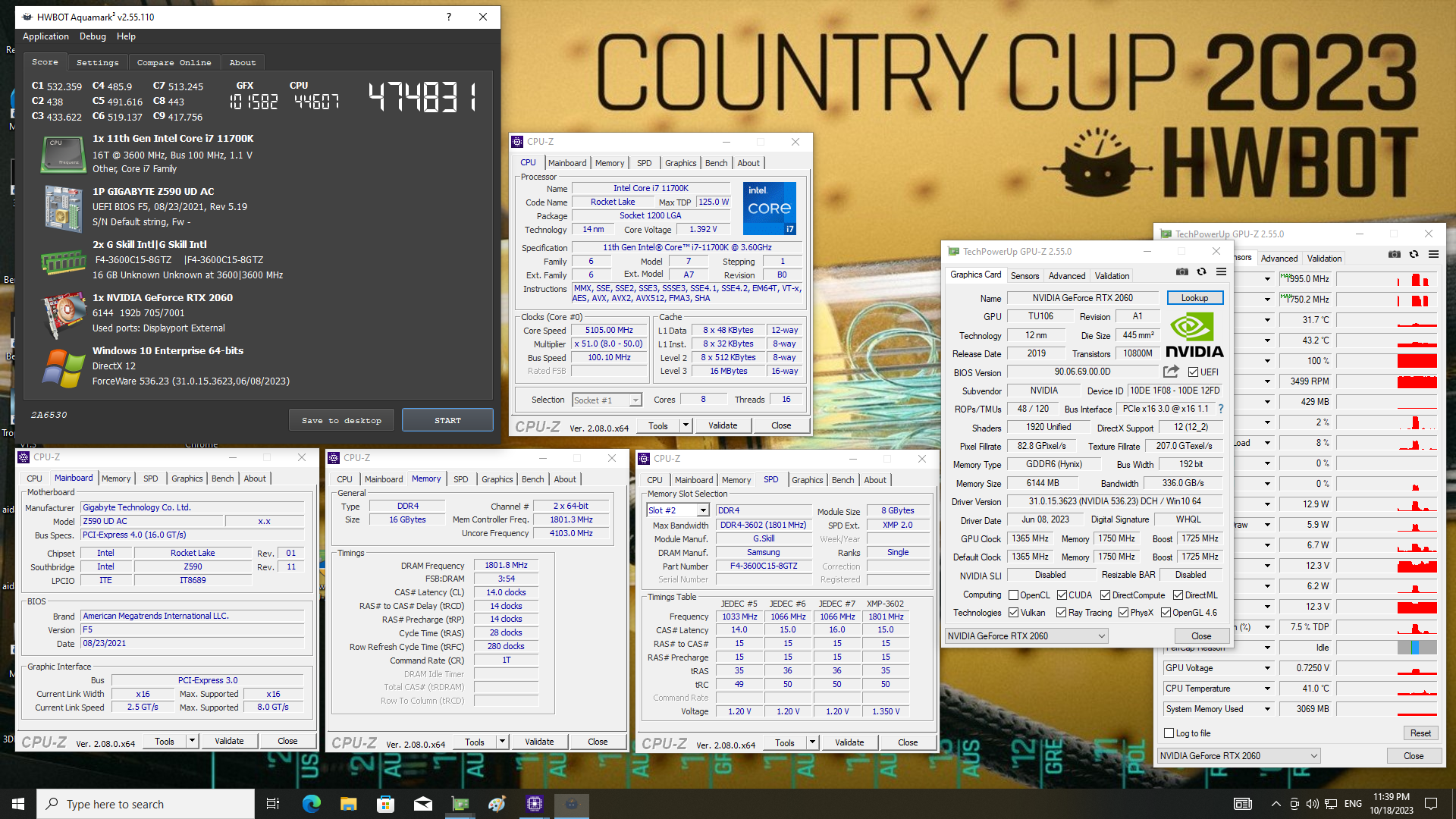This screenshot has height=819, width=1456.
Task: Switch to GPU-Z from the taskbar
Action: 460,804
